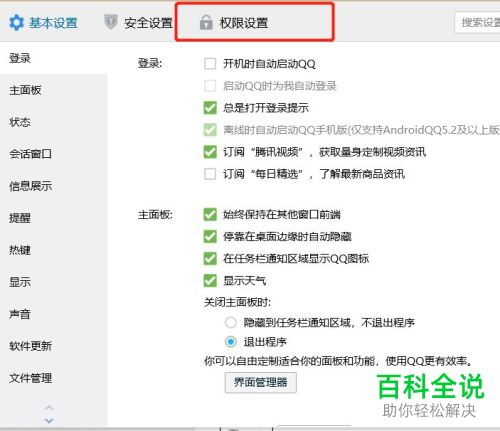This screenshot has width=500, height=431.
Task: Toggle 始终保持在其他窗口前端
Action: coord(210,214)
